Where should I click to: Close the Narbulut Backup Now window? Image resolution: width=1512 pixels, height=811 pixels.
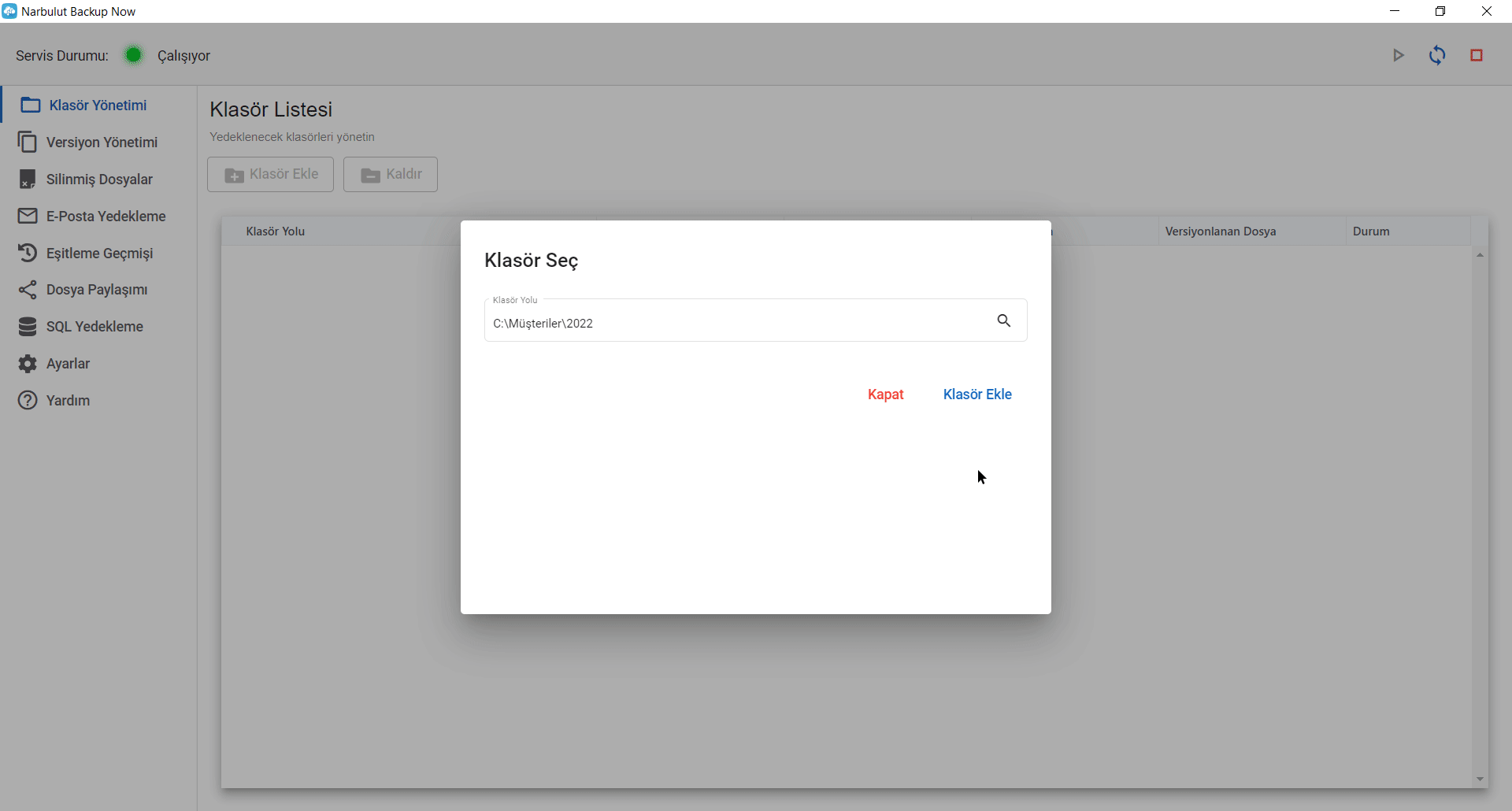click(x=1487, y=11)
